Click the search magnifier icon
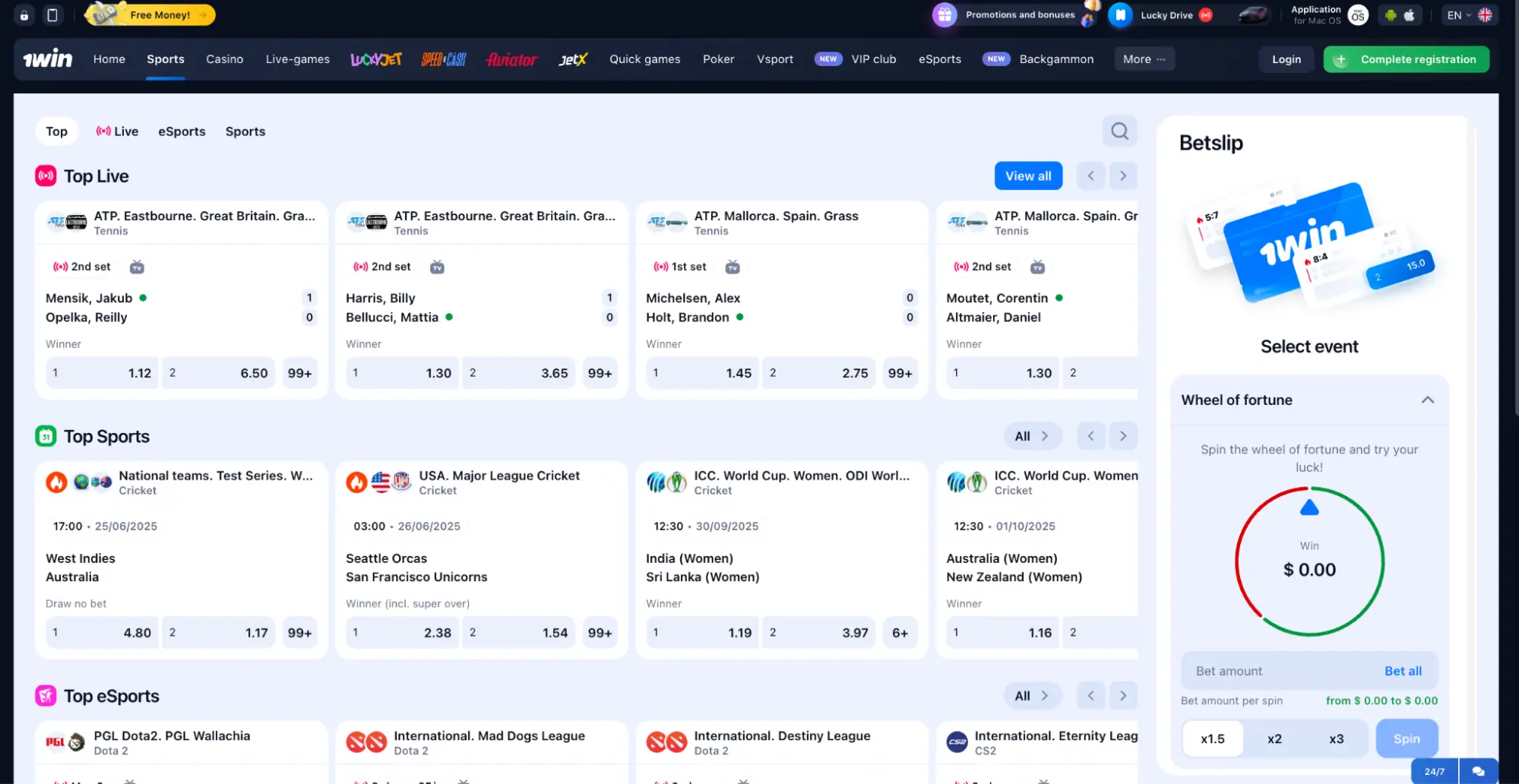The width and height of the screenshot is (1519, 784). click(x=1120, y=131)
